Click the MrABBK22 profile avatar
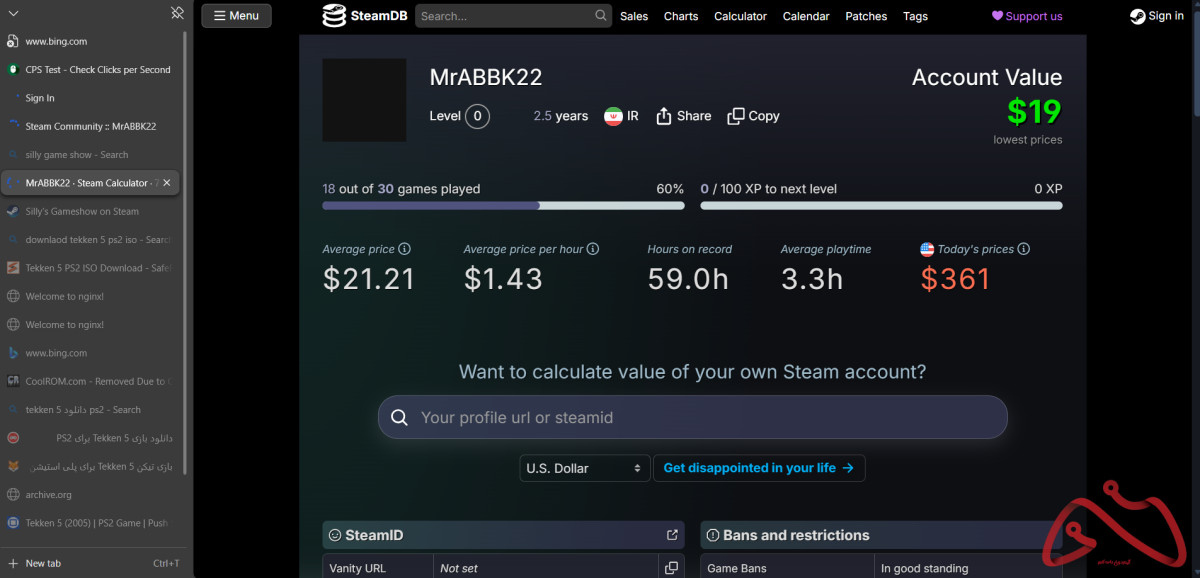Viewport: 1200px width, 578px height. [x=364, y=100]
